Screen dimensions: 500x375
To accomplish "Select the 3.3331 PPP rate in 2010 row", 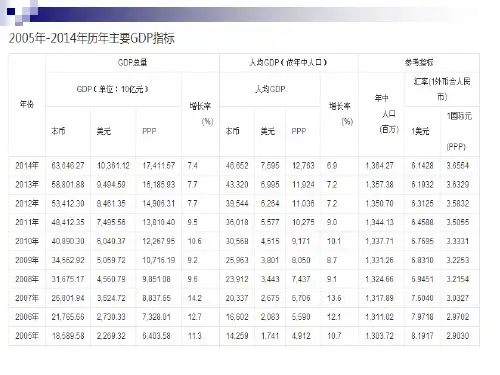I will [x=458, y=241].
